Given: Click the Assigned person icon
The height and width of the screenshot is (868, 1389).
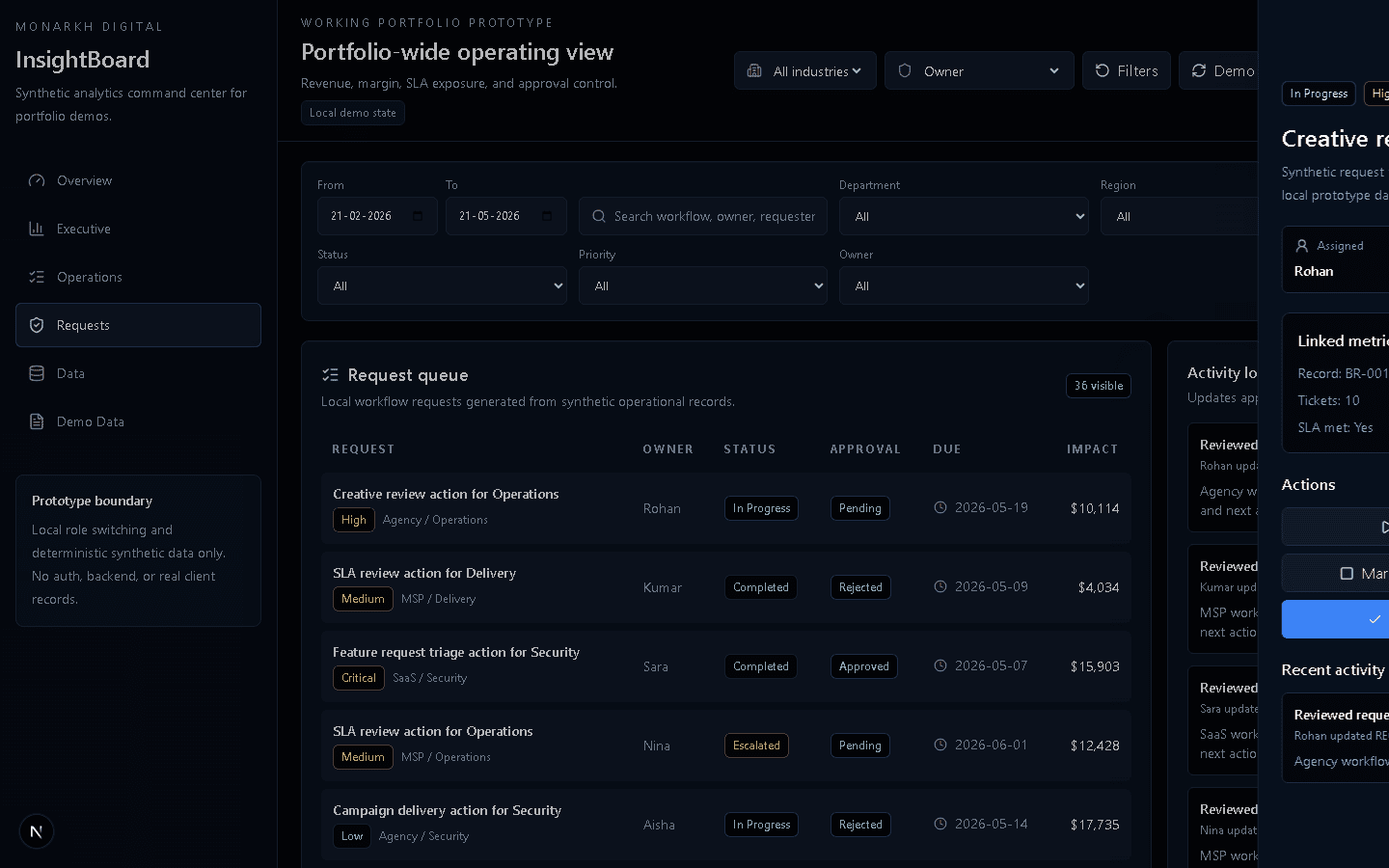Looking at the screenshot, I should point(1302,246).
